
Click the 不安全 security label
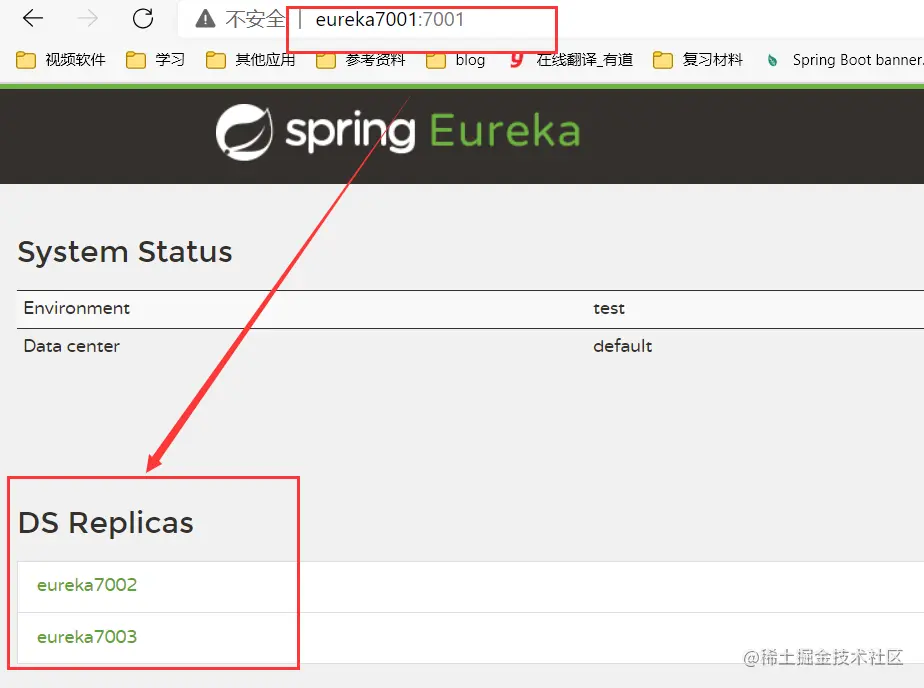255,19
